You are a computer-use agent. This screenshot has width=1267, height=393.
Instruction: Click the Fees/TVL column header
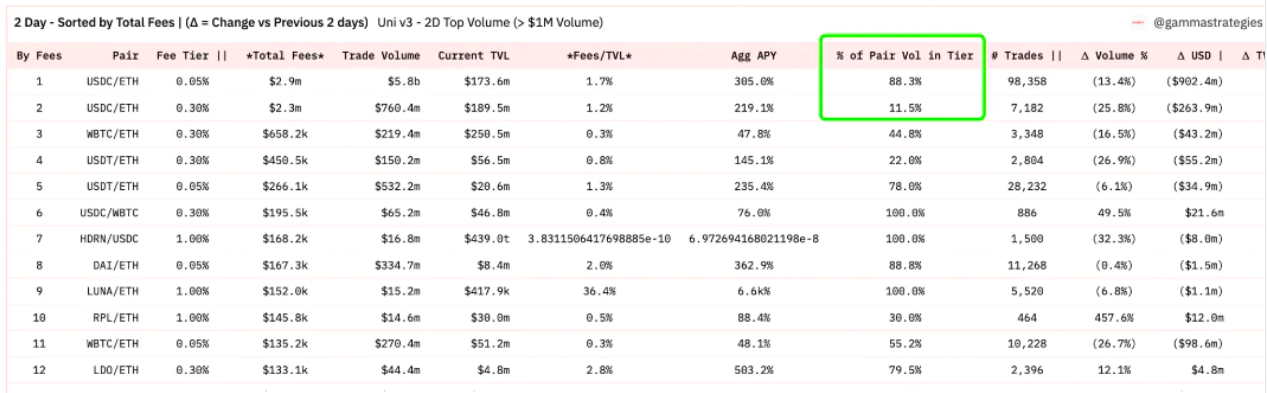pyautogui.click(x=598, y=55)
